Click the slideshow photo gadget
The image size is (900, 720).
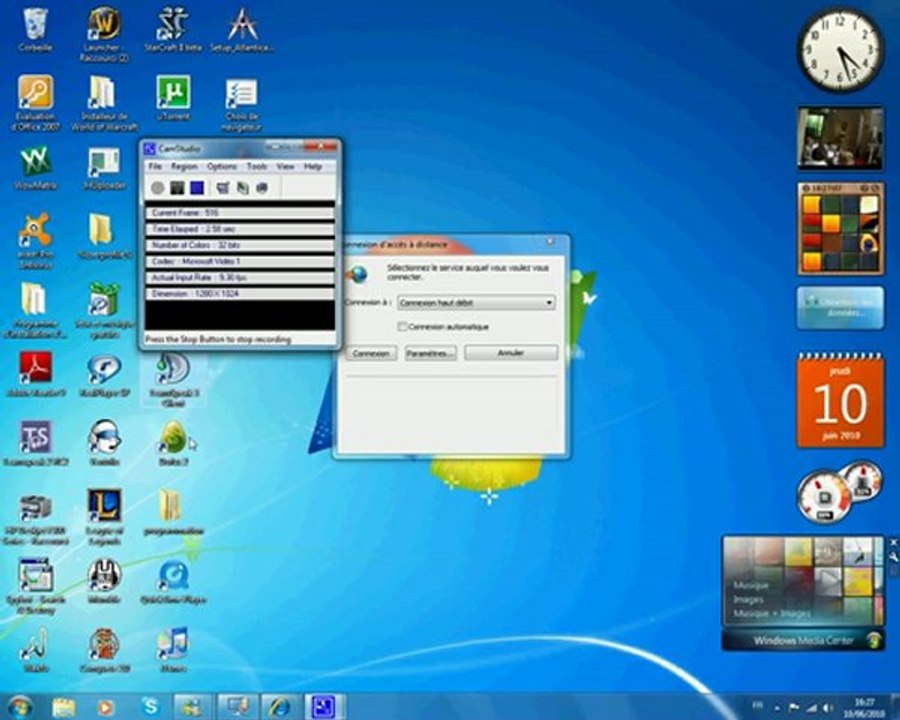click(x=840, y=138)
